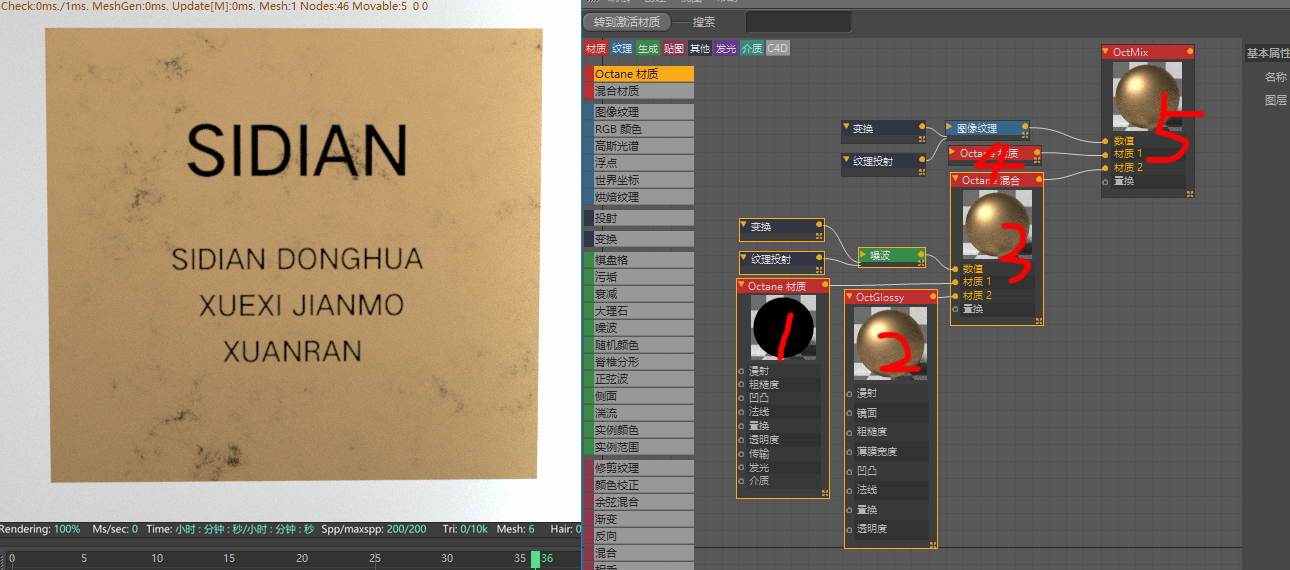Click the 漫射 input port on OctGlossy
Viewport: 1290px width, 570px height.
tap(848, 393)
